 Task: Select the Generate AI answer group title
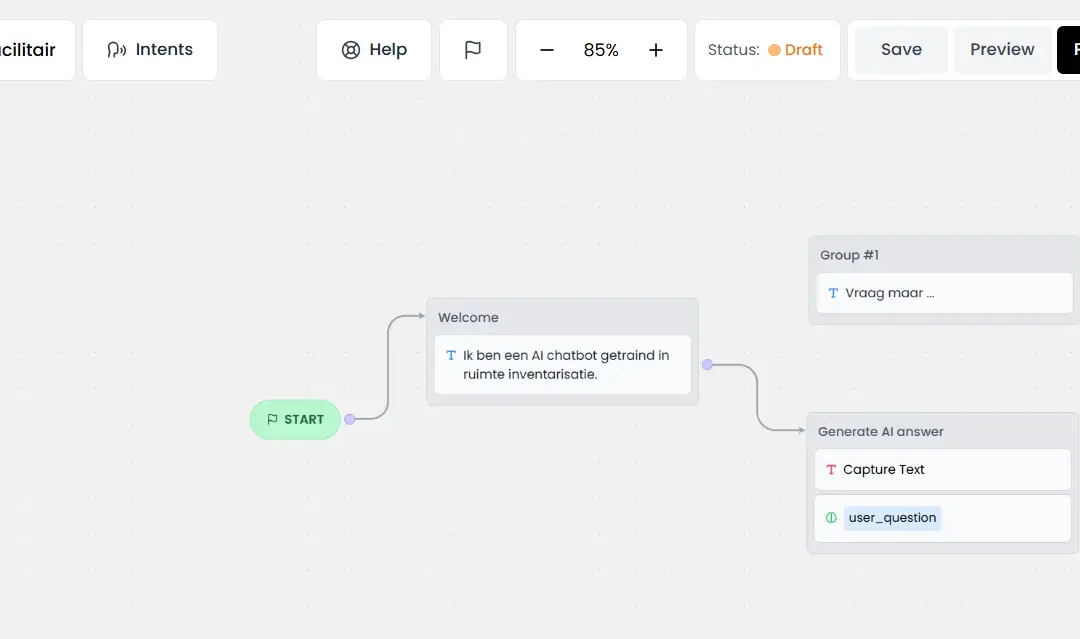pyautogui.click(x=880, y=432)
